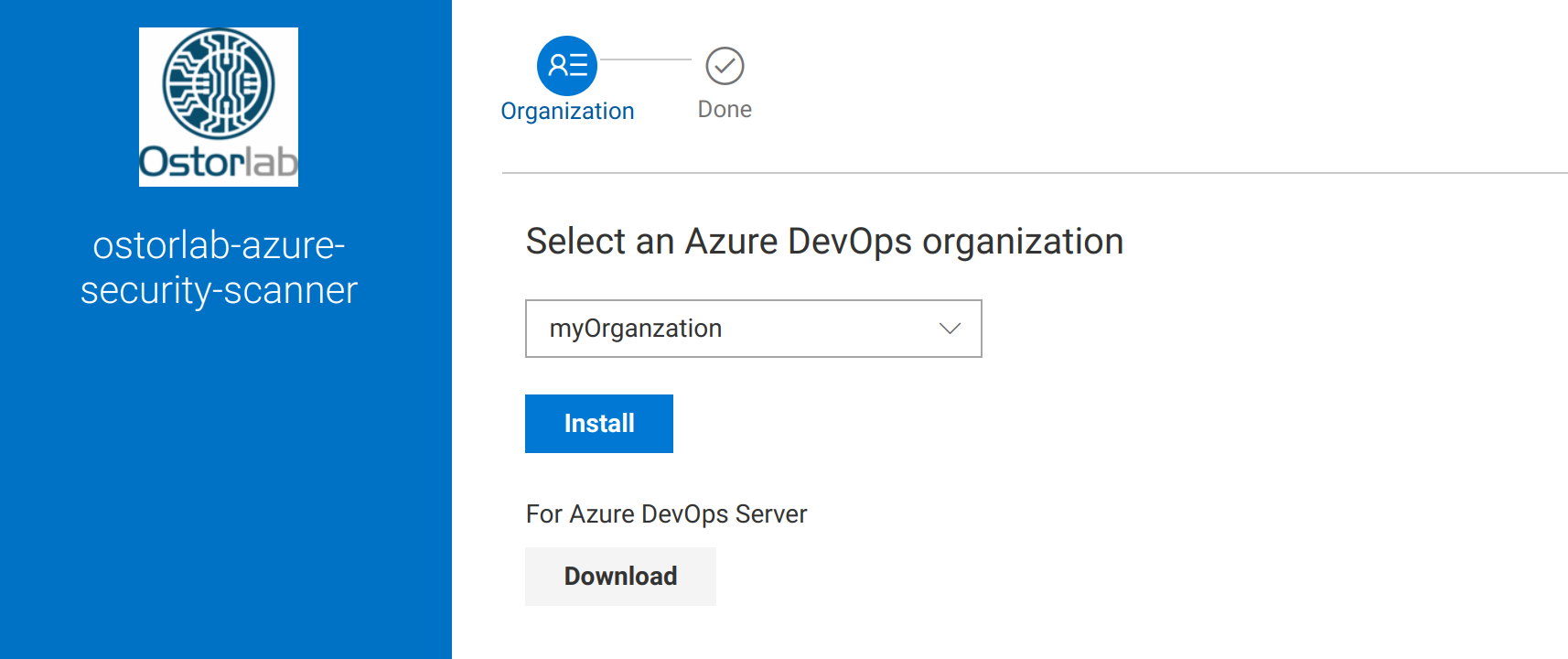Click the connector line between wizard steps

pos(646,59)
